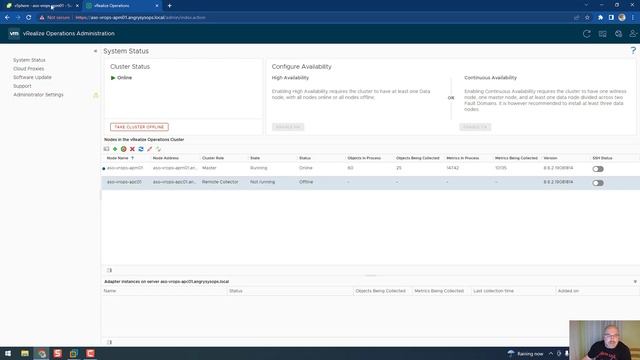640x360 pixels.
Task: Open the red C app on taskbar
Action: [90, 353]
